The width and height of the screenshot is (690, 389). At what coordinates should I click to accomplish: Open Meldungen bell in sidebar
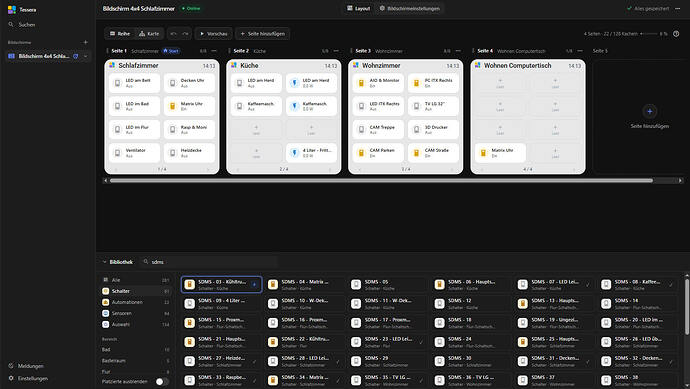pyautogui.click(x=11, y=366)
